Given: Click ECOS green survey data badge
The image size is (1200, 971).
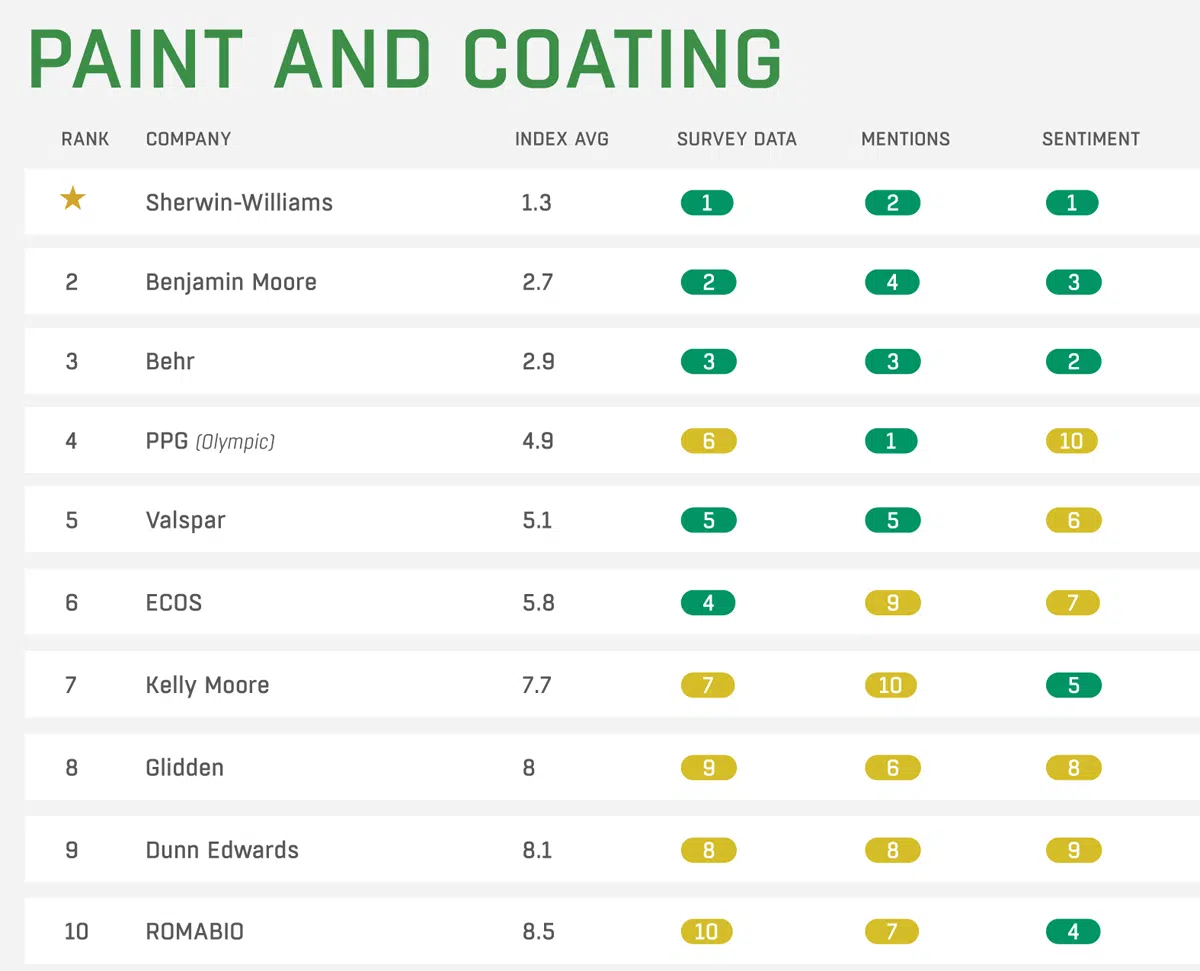Looking at the screenshot, I should [708, 603].
